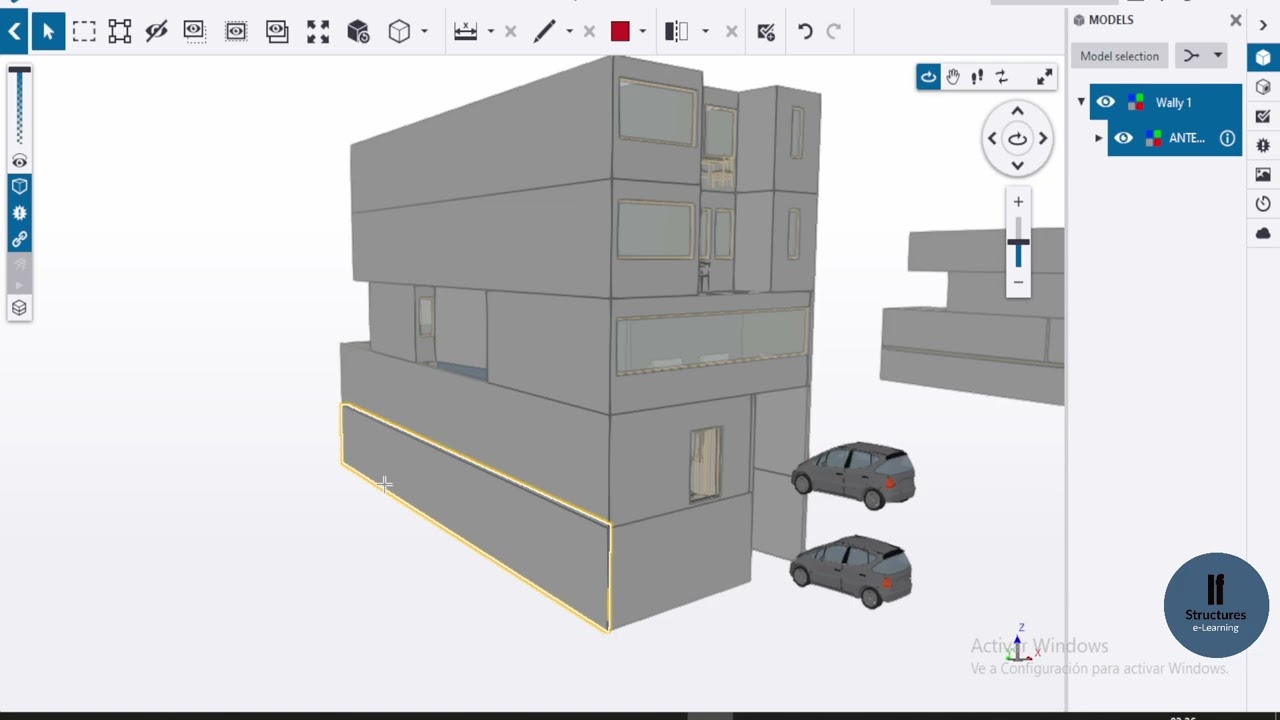This screenshot has height=720, width=1280.
Task: Select the ANTE... model row label
Action: tap(1187, 138)
